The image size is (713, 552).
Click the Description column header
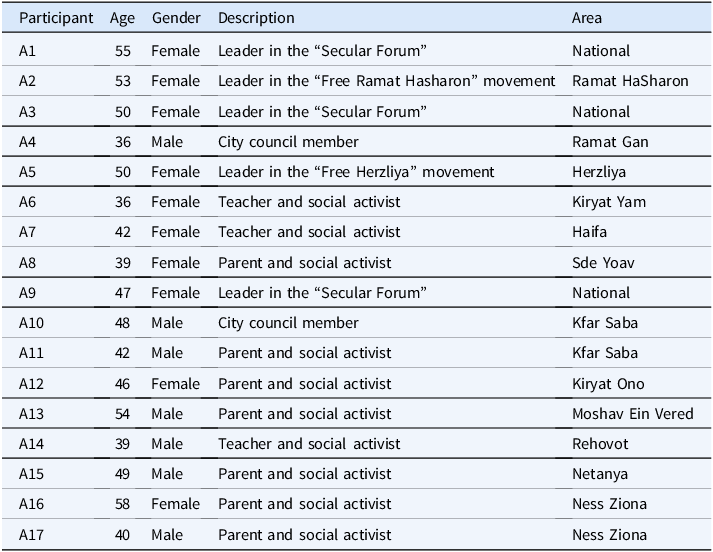pyautogui.click(x=256, y=18)
